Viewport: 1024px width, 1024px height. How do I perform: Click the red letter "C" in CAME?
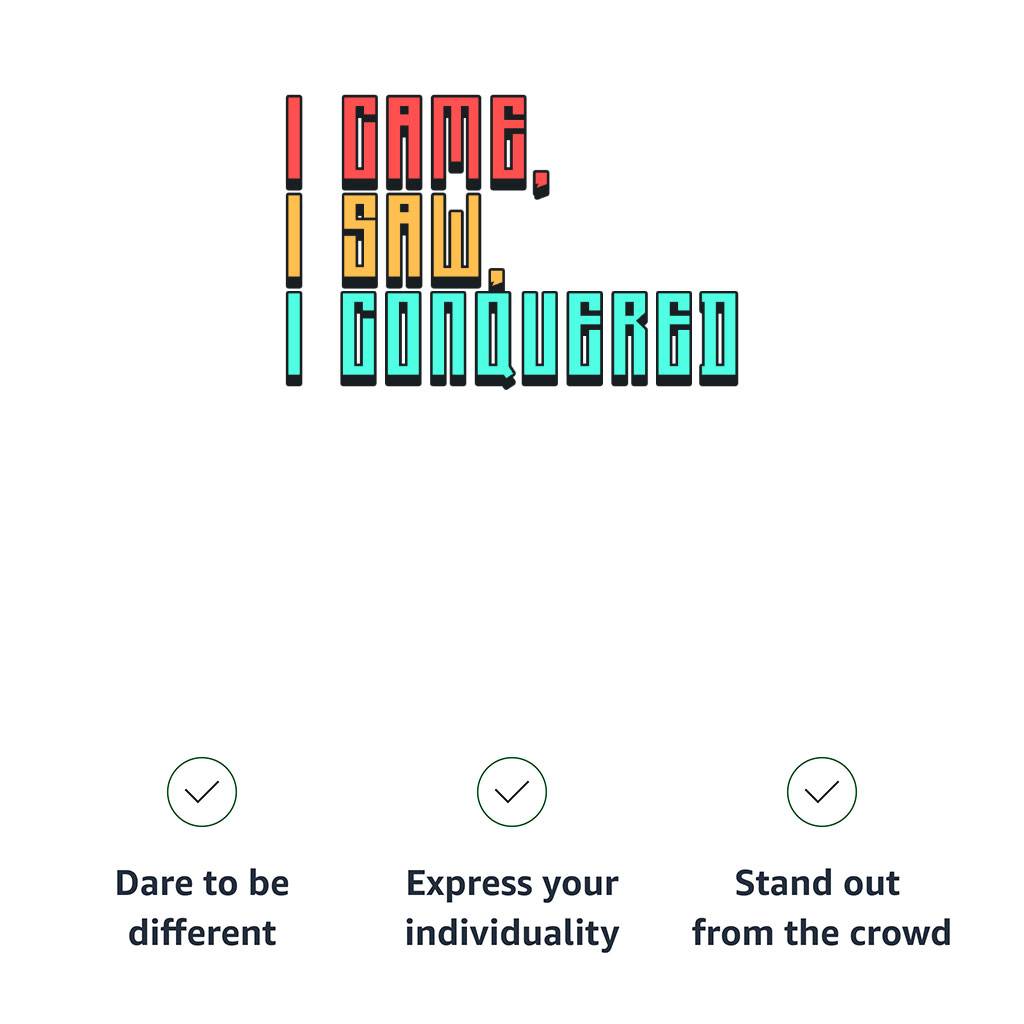click(x=359, y=141)
